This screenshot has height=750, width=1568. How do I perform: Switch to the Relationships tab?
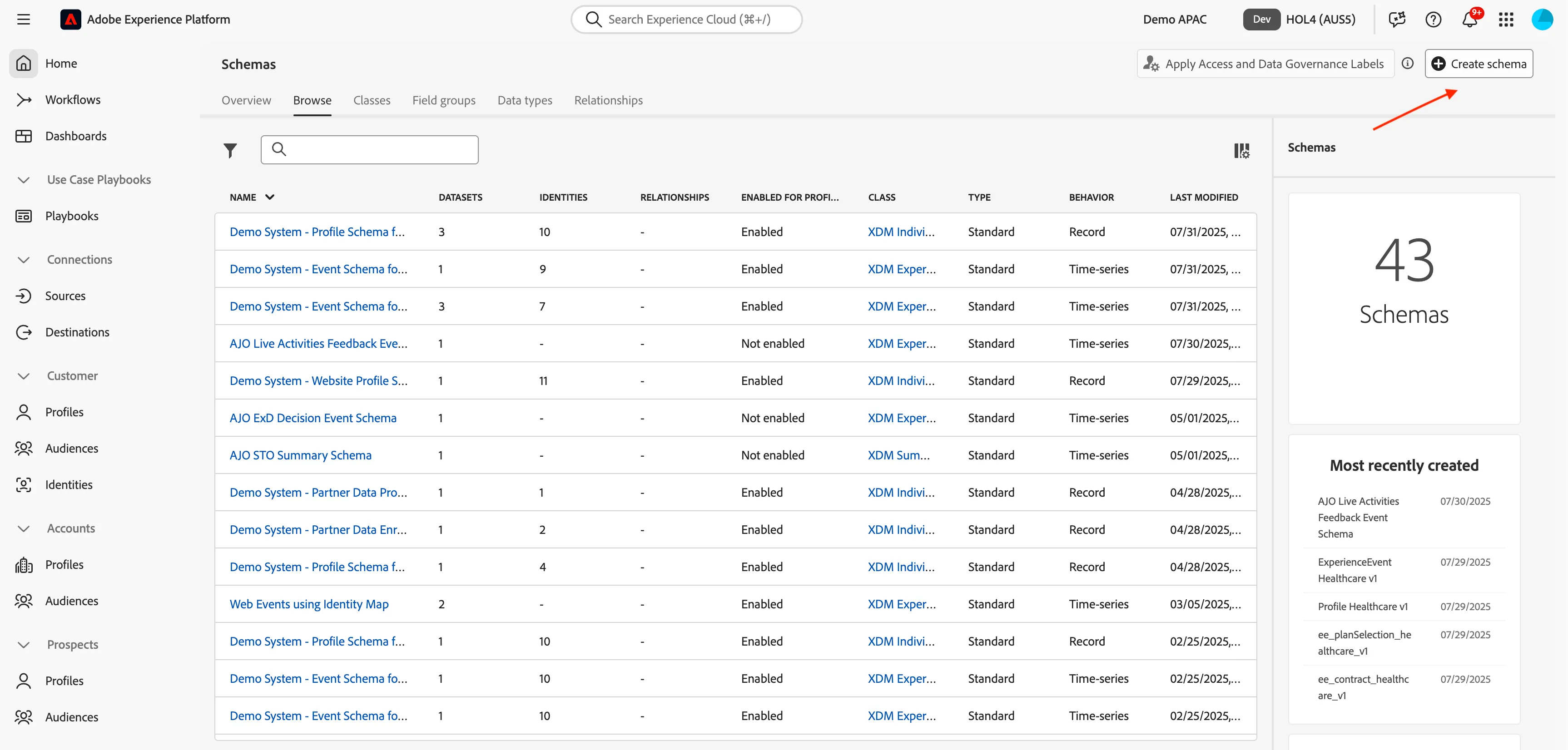click(608, 100)
